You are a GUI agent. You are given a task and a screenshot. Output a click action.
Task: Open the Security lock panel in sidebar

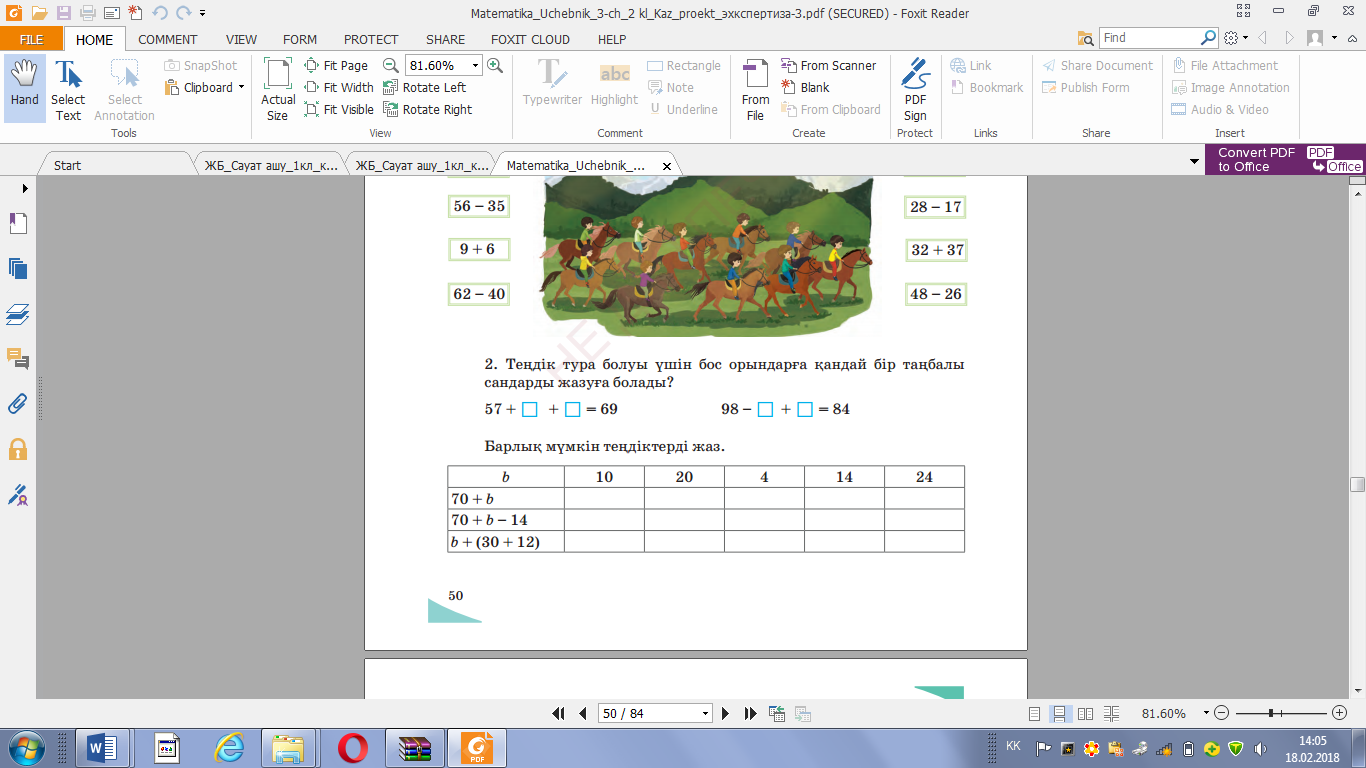18,448
